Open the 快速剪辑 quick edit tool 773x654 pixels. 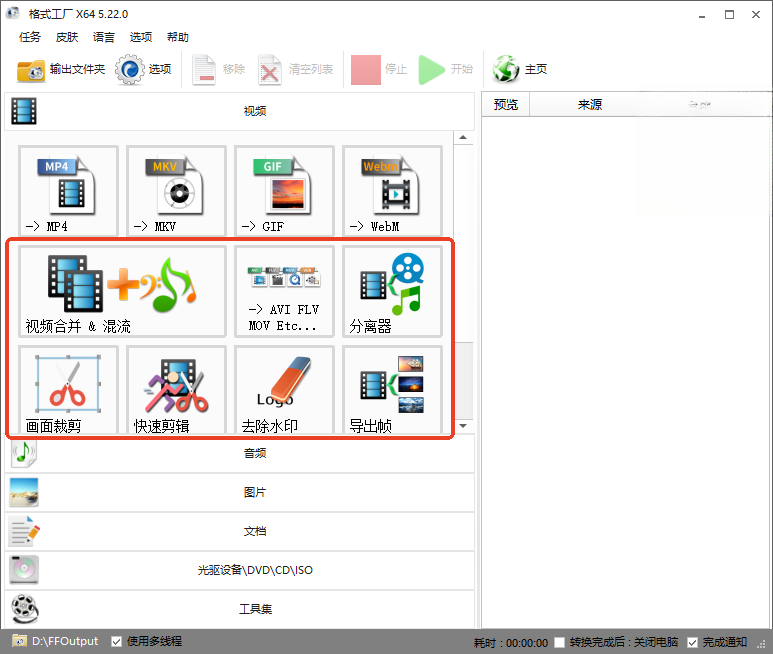pos(176,390)
